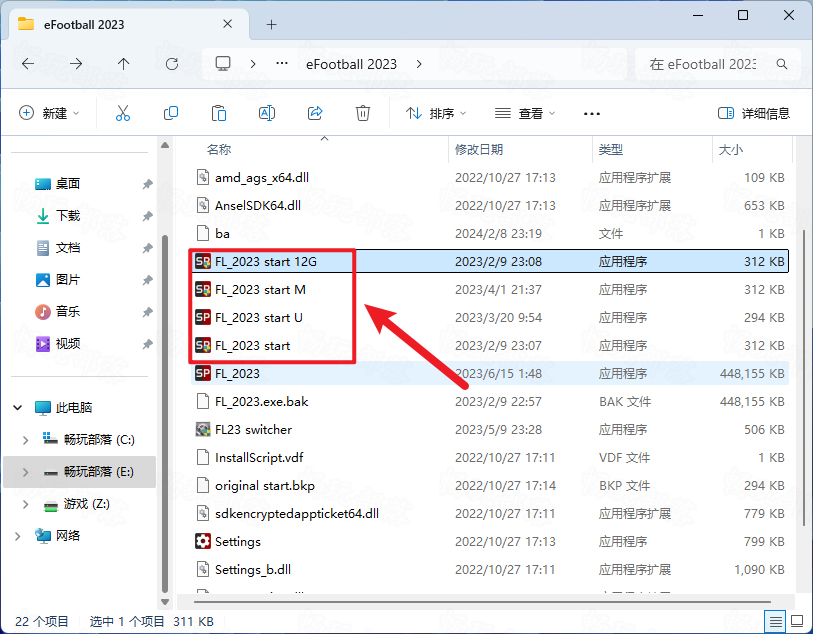The image size is (813, 634).
Task: Click the Copy icon in toolbar
Action: pos(171,113)
